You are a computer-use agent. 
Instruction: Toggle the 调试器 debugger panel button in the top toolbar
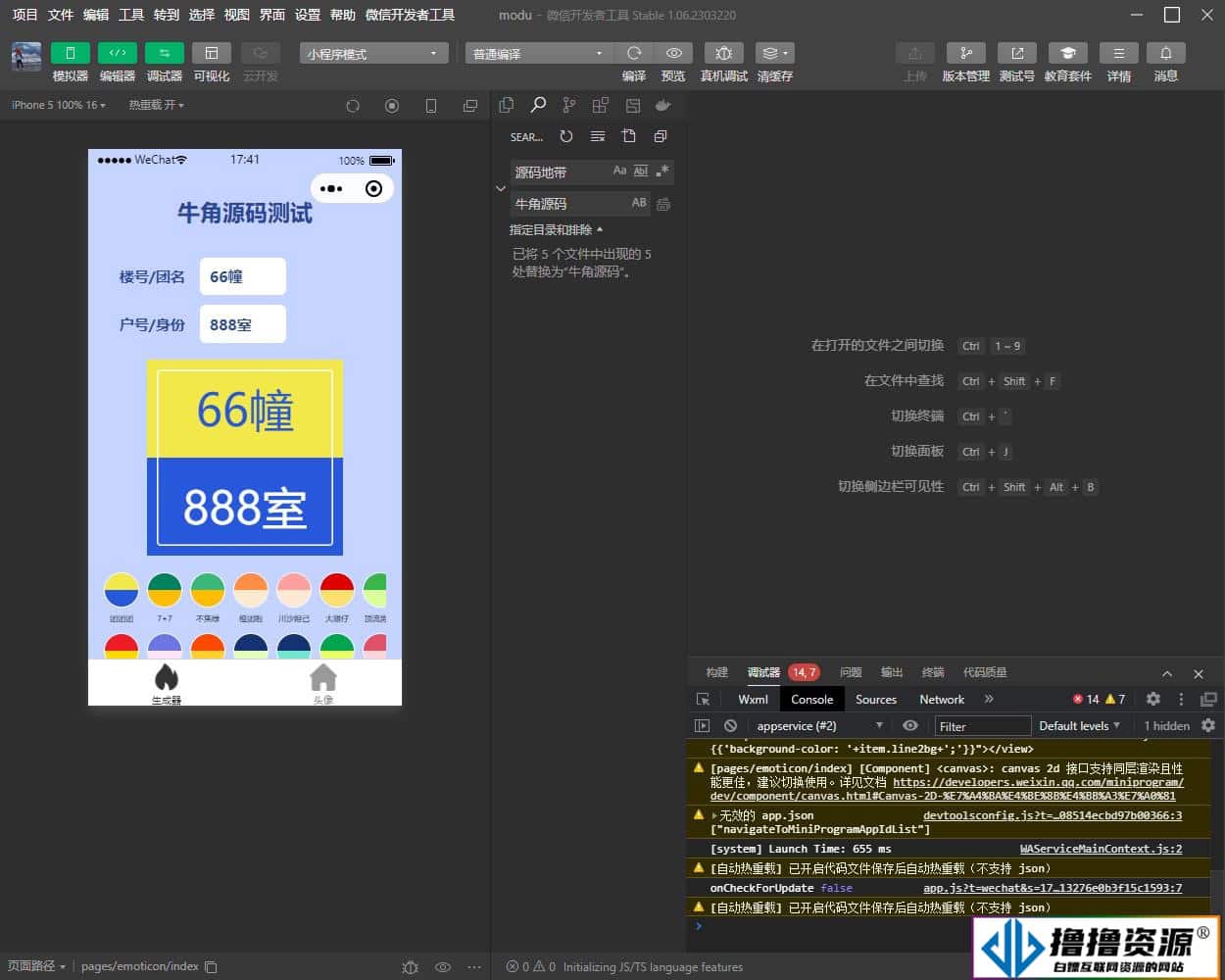(165, 53)
